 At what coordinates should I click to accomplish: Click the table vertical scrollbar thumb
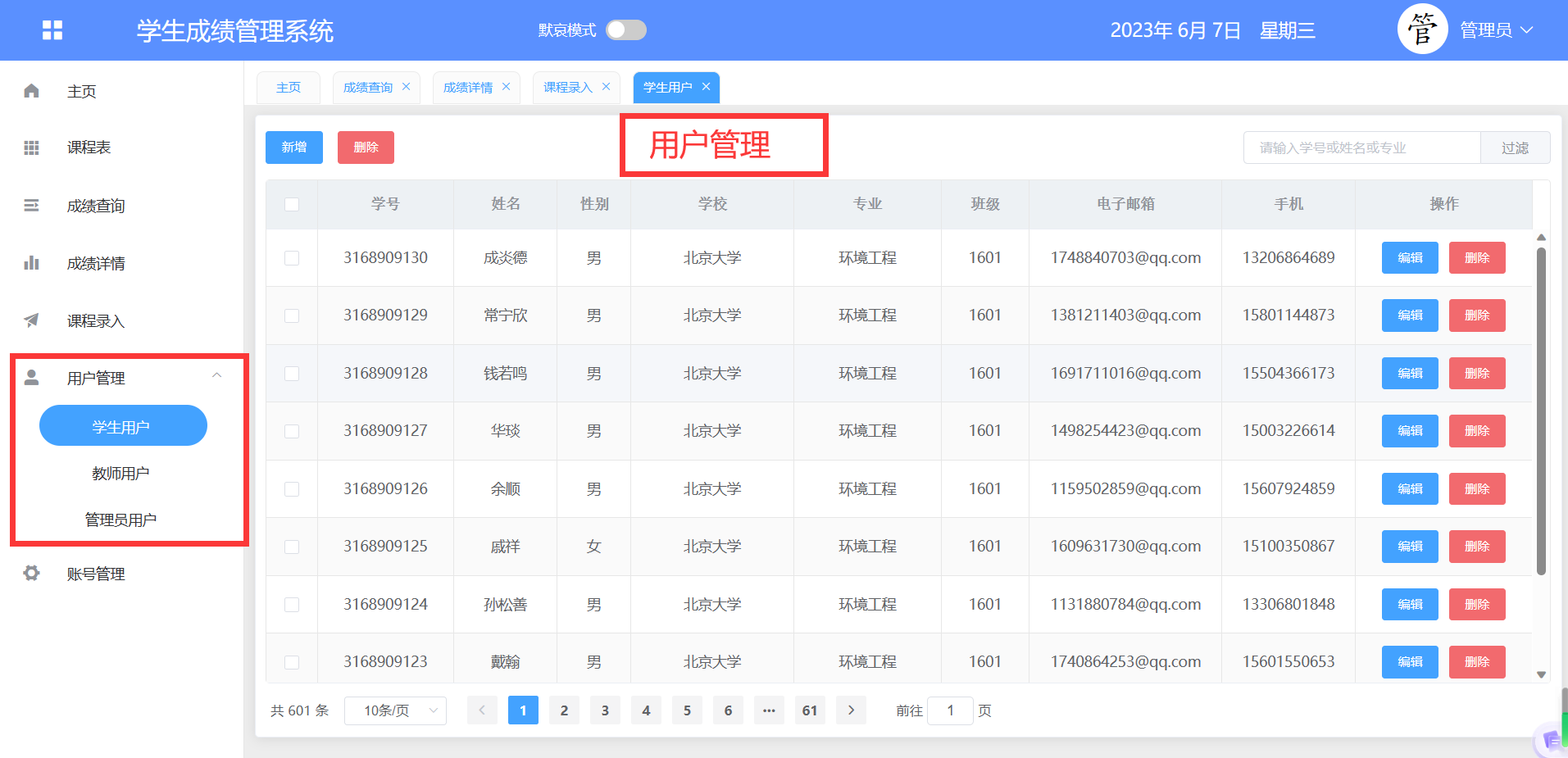(1541, 411)
